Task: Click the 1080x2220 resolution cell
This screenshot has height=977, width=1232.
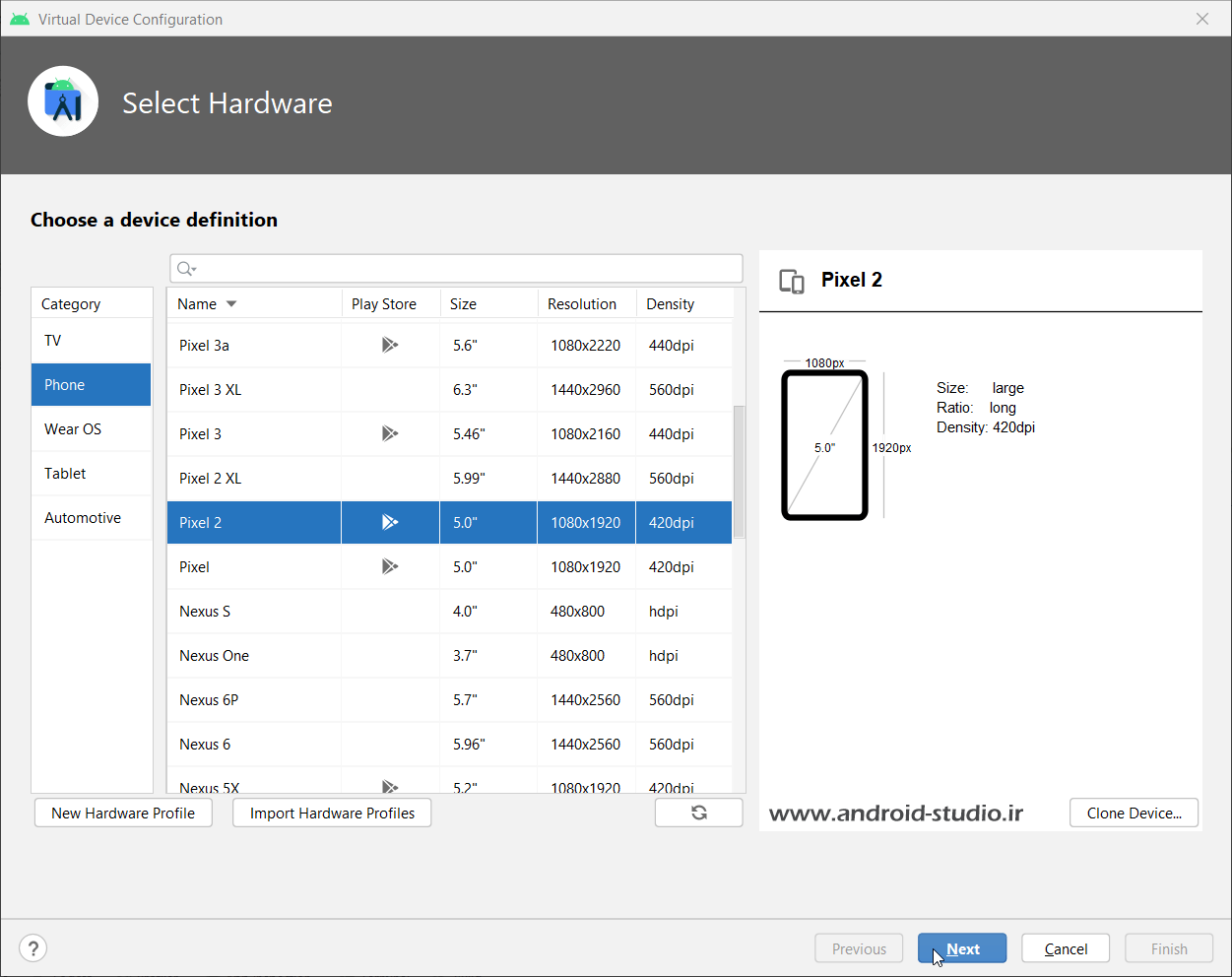Action: click(x=586, y=345)
